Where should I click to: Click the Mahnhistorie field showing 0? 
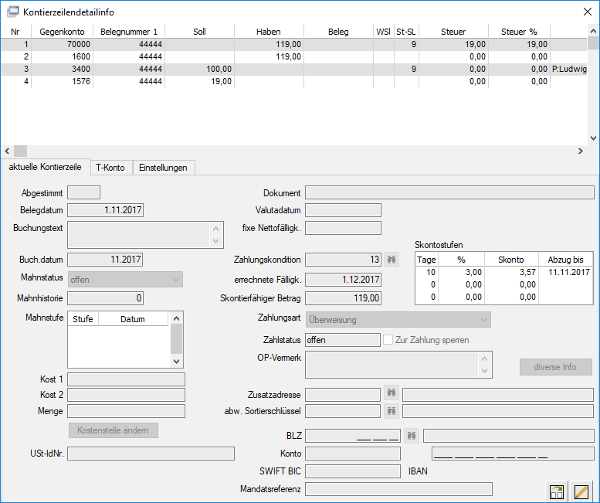(106, 298)
